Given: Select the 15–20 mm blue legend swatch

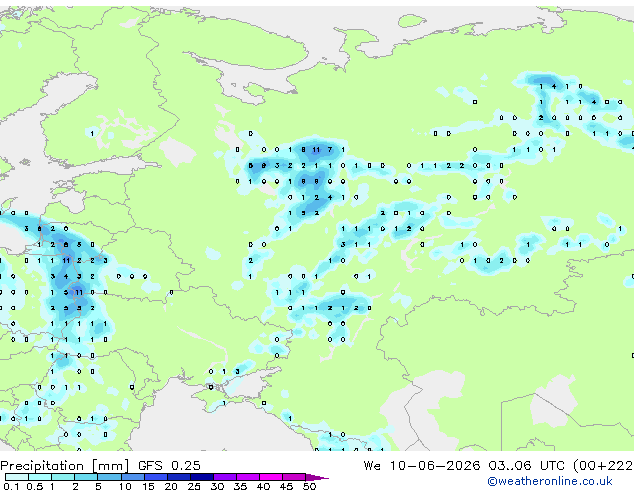Looking at the screenshot, I should [156, 477].
